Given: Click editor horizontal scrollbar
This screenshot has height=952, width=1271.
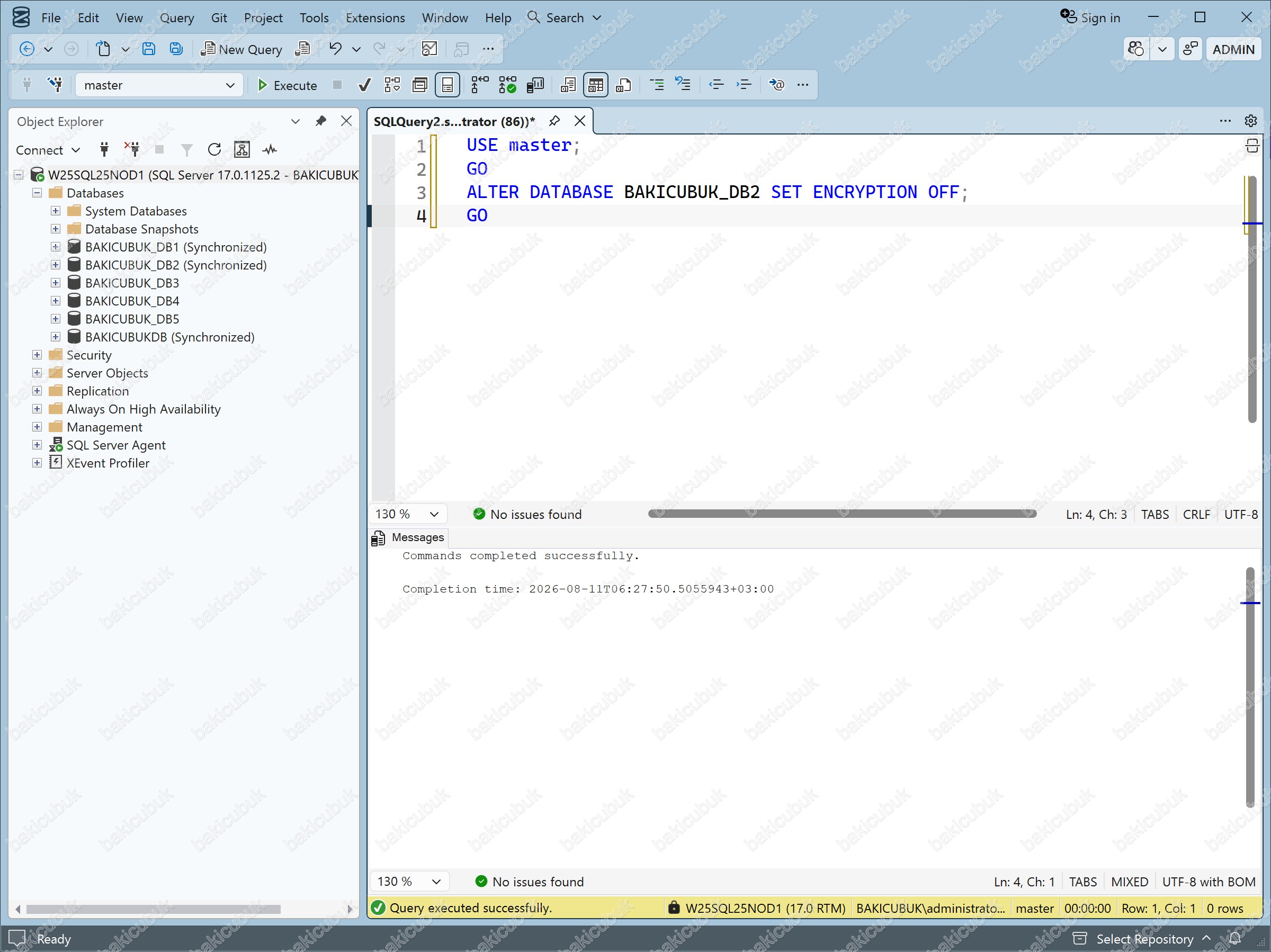Looking at the screenshot, I should 842,514.
